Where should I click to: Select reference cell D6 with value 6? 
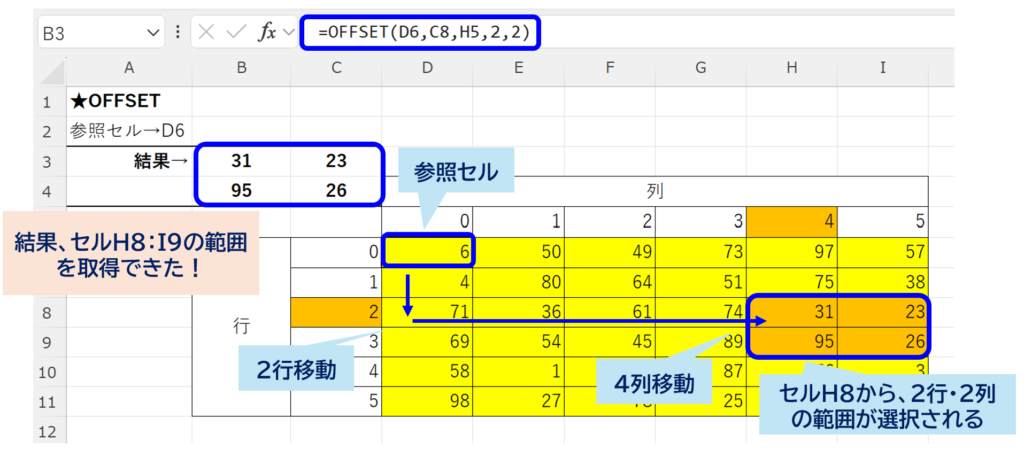point(428,252)
